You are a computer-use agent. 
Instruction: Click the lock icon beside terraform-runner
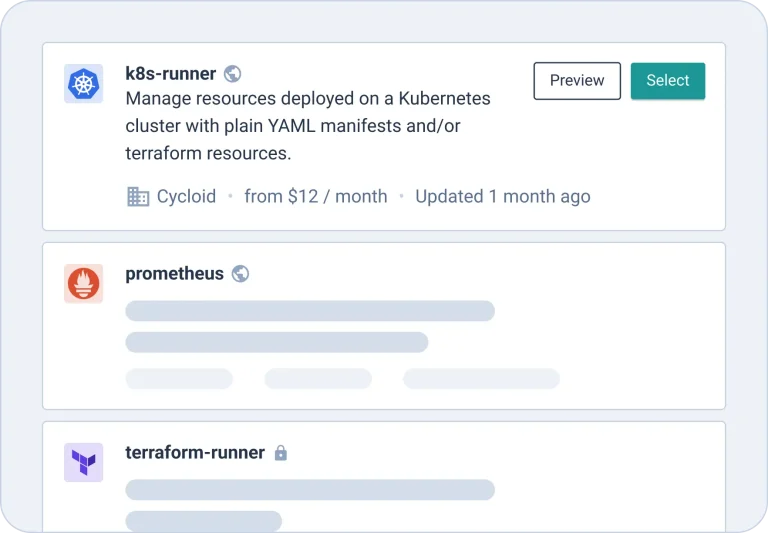pos(281,453)
